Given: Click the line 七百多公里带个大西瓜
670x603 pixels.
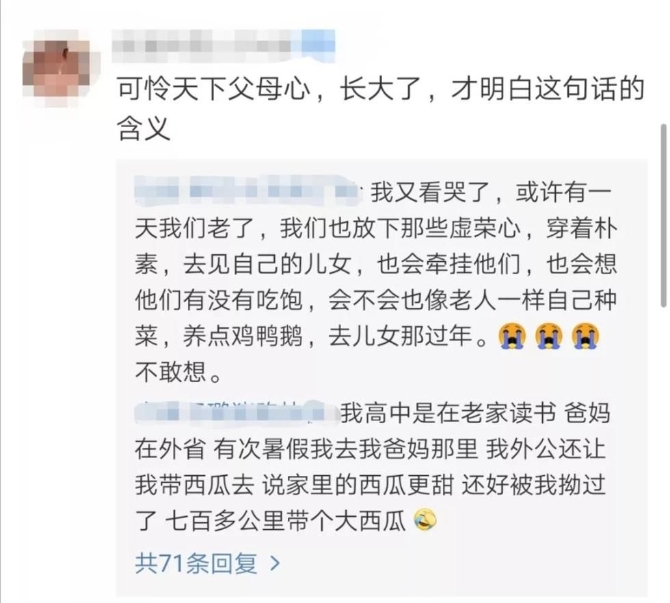Looking at the screenshot, I should pyautogui.click(x=286, y=521).
